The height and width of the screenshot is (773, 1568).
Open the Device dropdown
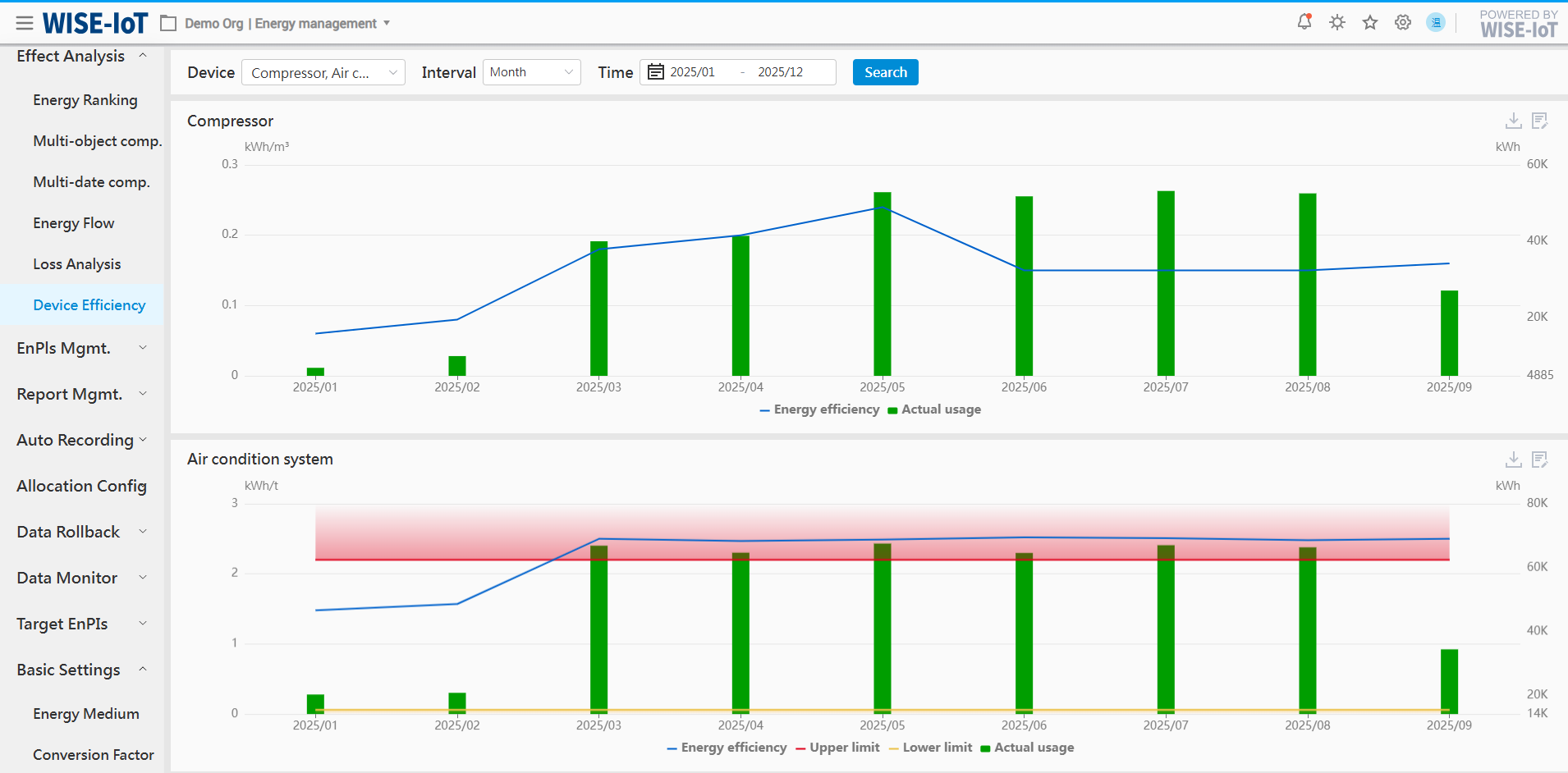(323, 72)
